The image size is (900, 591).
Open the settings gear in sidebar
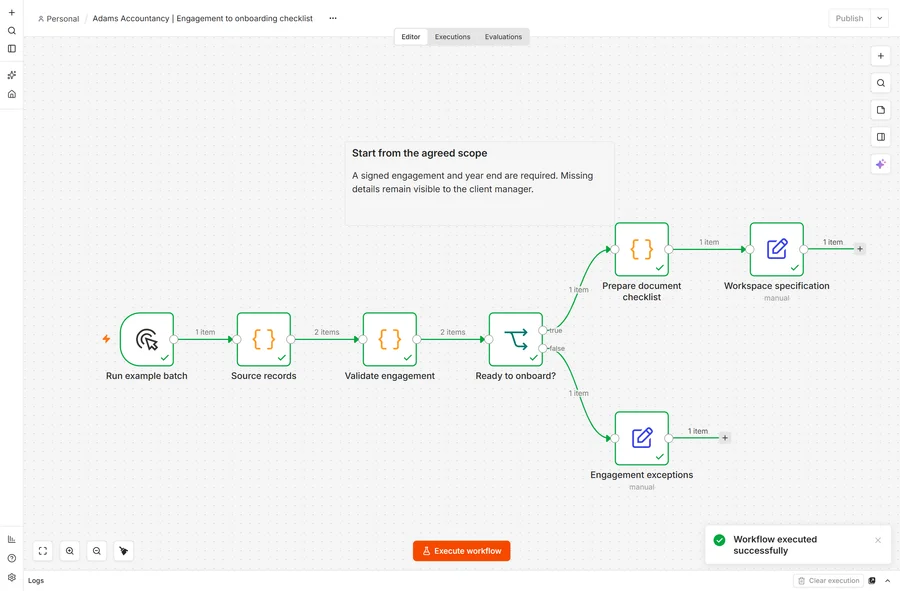(11, 577)
